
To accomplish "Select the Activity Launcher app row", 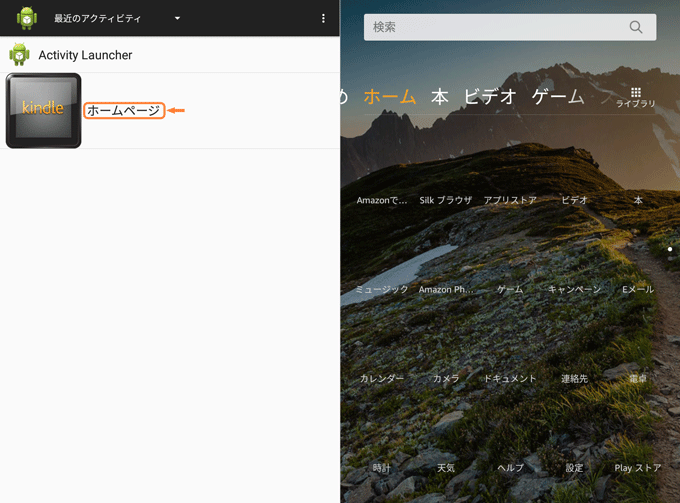I will pos(170,55).
